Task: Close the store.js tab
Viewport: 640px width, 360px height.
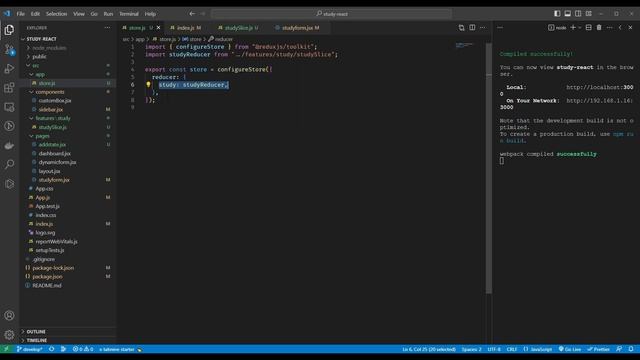Action: tap(158, 28)
